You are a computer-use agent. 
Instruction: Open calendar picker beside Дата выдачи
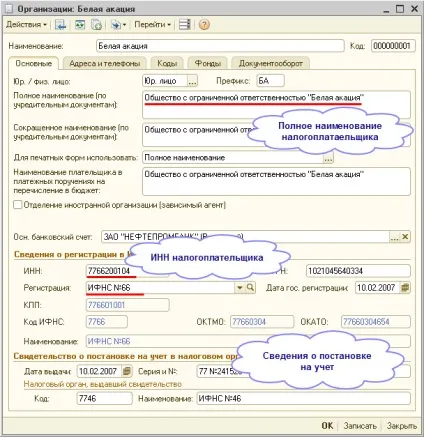tap(127, 371)
